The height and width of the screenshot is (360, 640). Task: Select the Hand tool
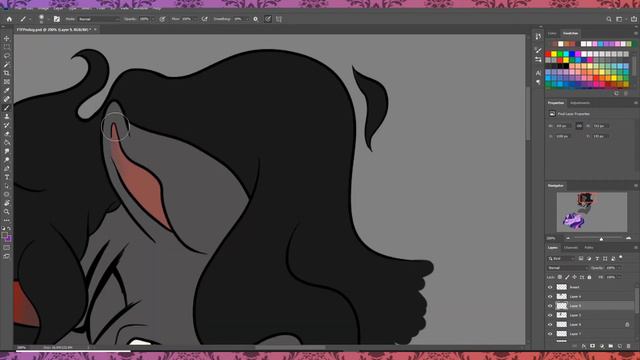(x=7, y=203)
